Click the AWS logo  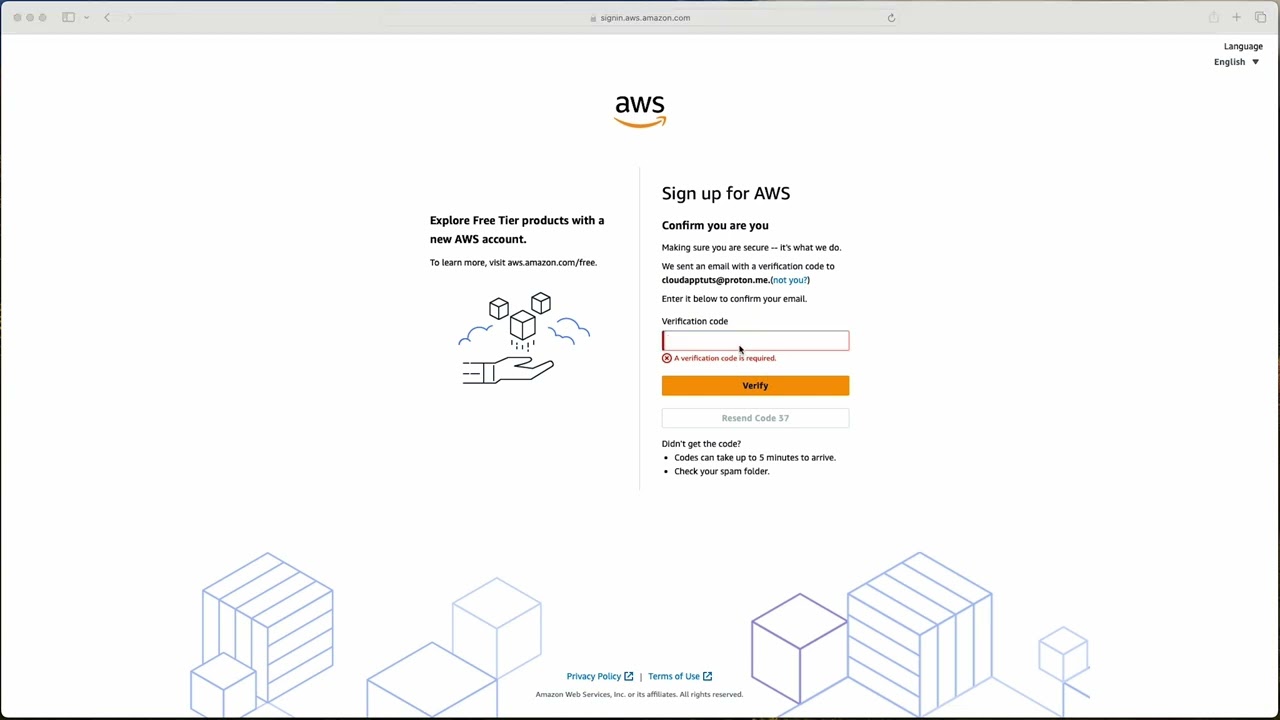click(640, 111)
